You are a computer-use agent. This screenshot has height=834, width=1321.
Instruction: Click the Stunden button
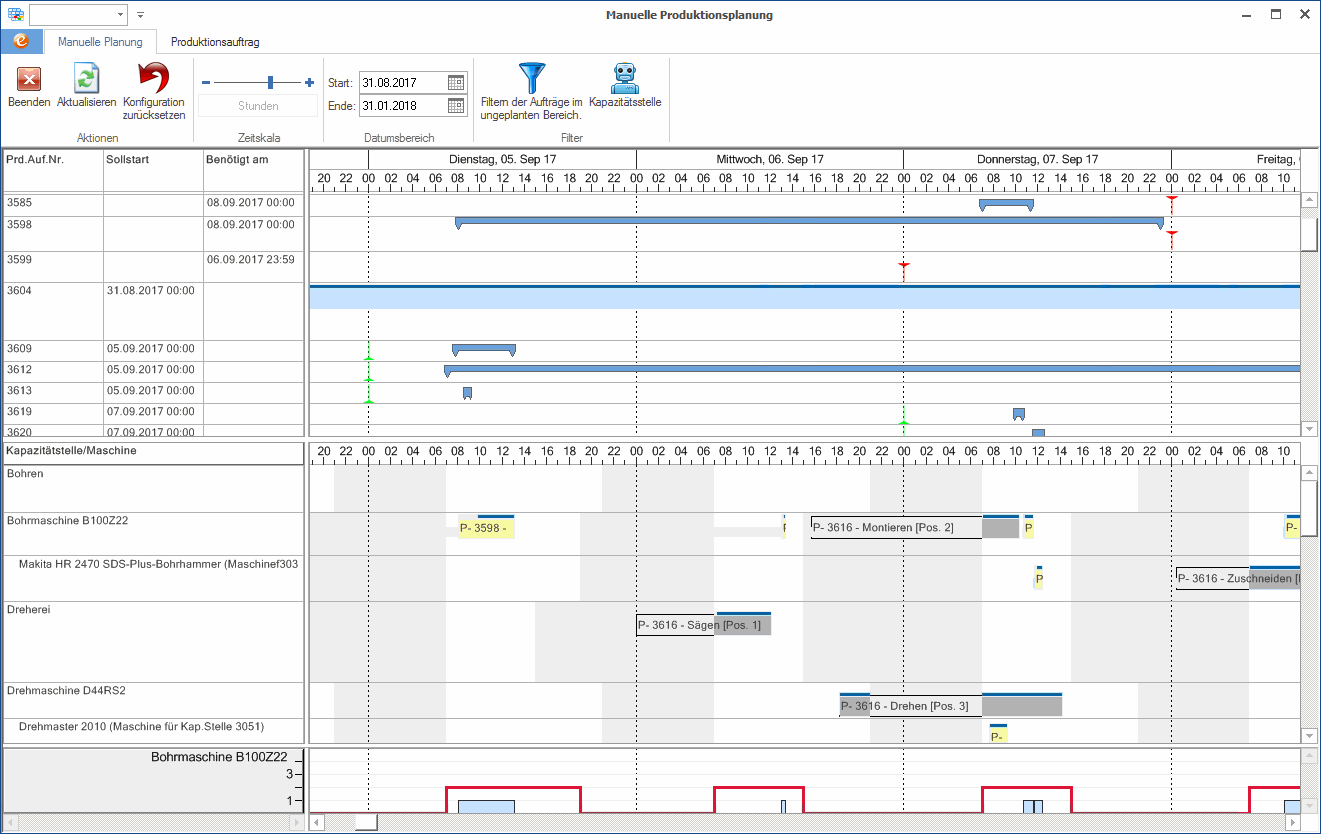tap(258, 106)
